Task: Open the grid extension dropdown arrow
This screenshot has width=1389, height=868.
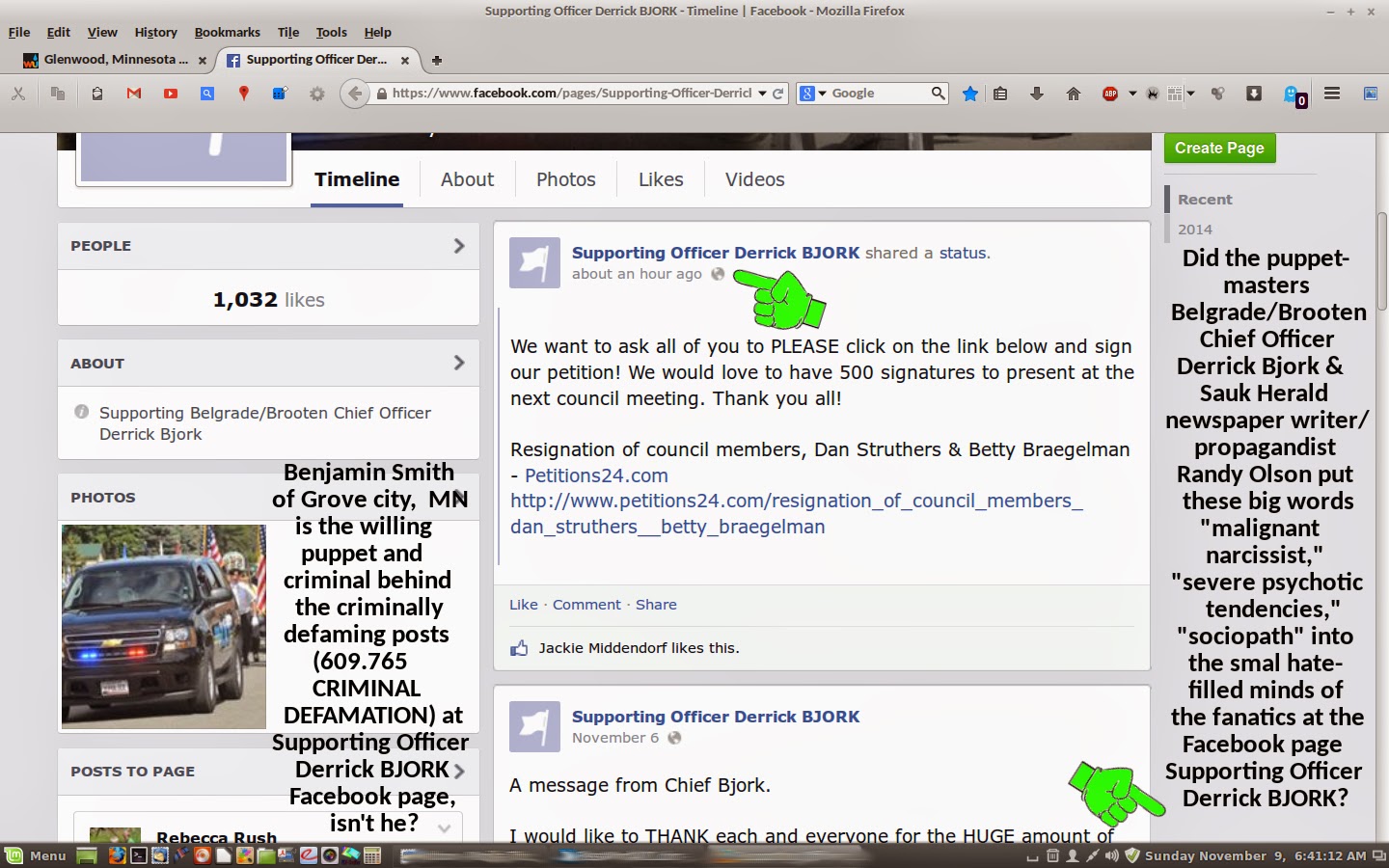Action: coord(1191,94)
